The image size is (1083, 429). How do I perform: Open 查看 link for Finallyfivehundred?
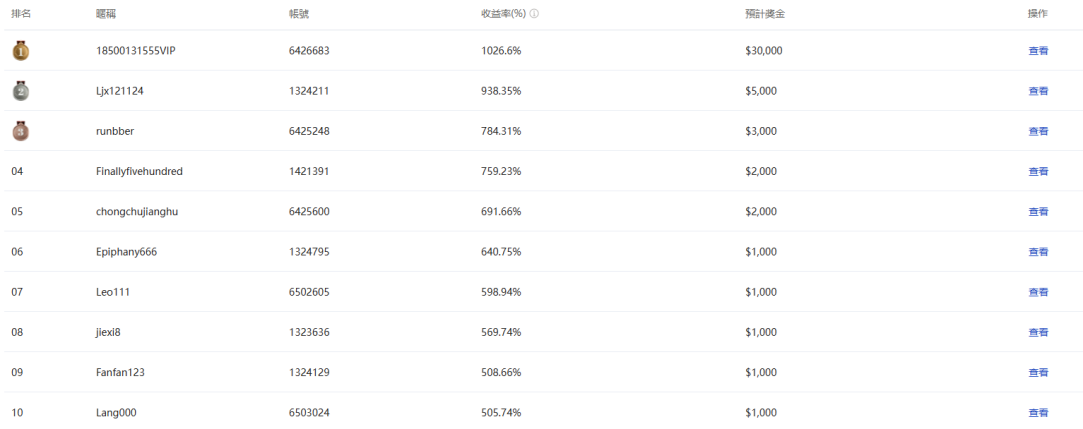tap(1038, 171)
